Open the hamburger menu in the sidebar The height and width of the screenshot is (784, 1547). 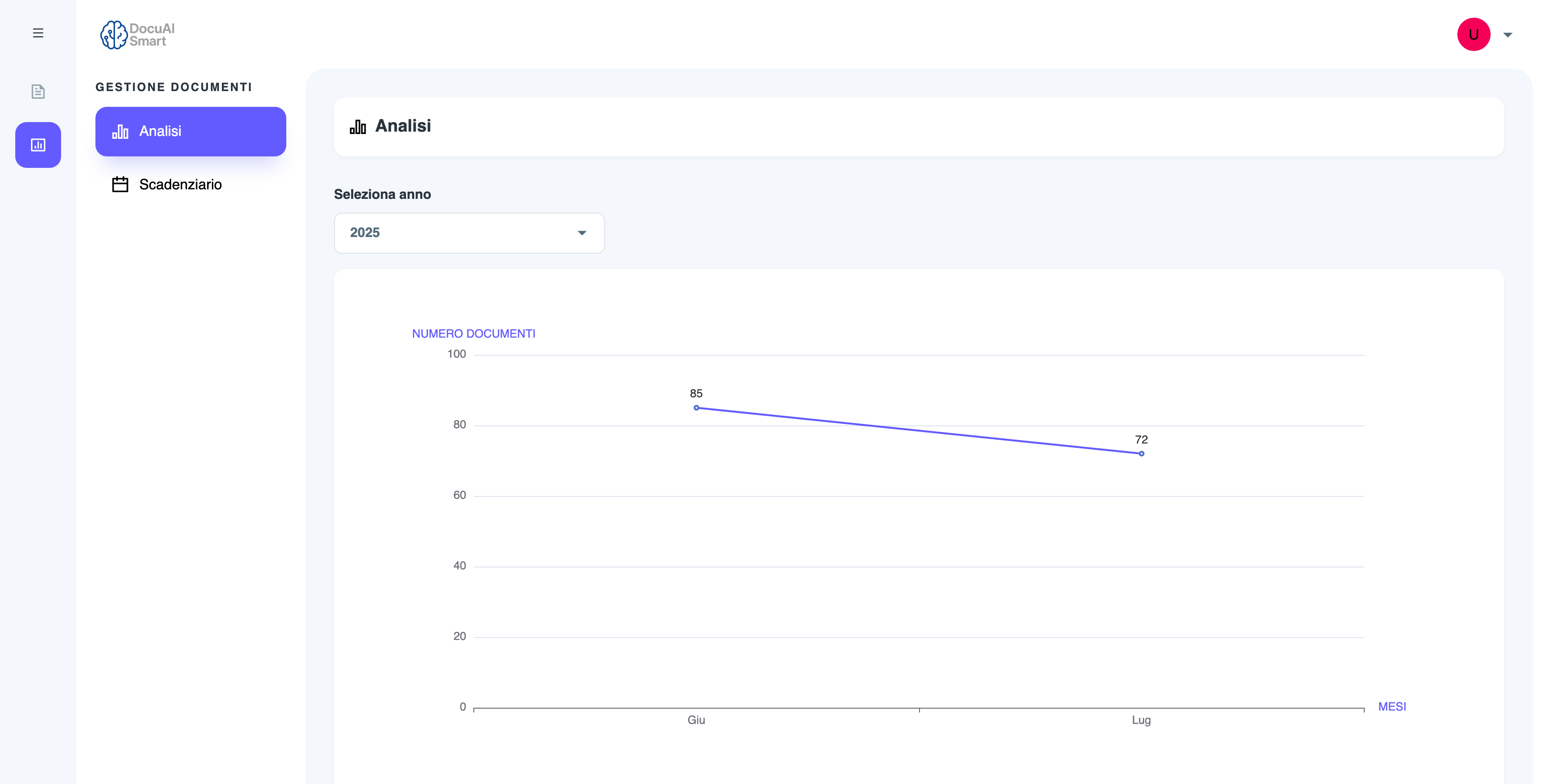(38, 32)
